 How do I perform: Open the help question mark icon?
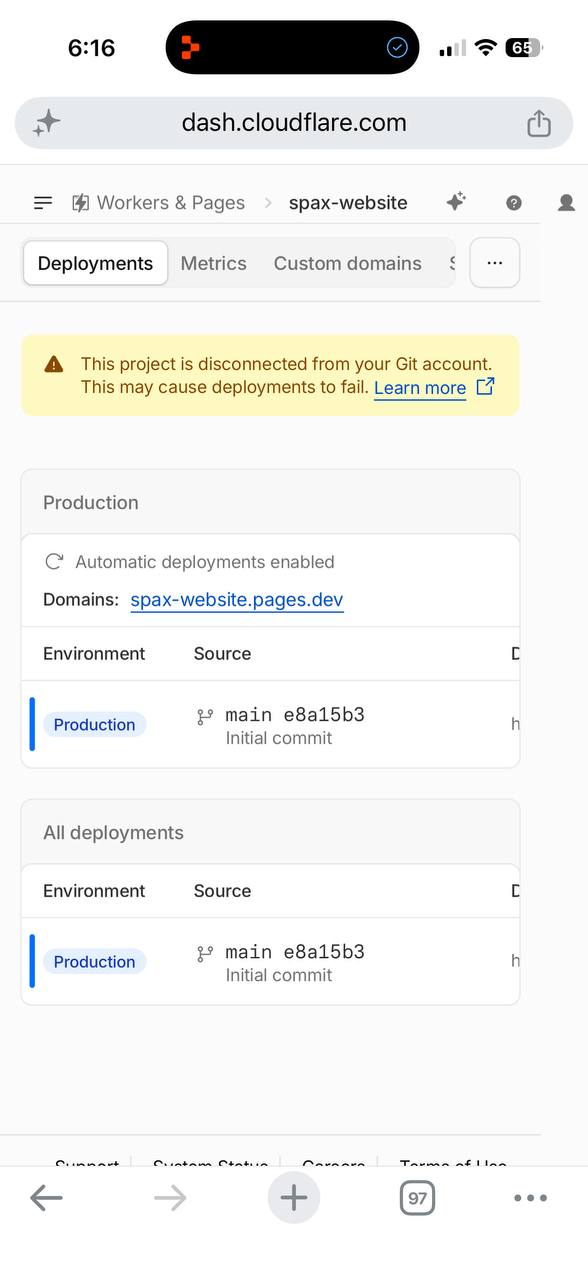(514, 203)
